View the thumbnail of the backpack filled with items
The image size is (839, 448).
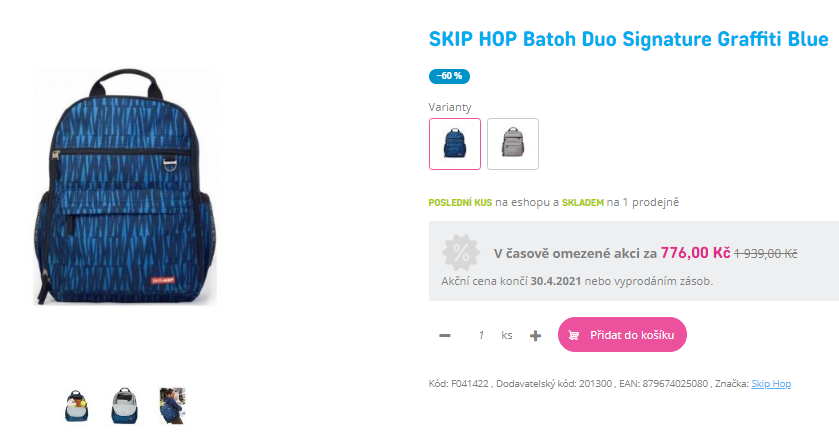tap(77, 406)
